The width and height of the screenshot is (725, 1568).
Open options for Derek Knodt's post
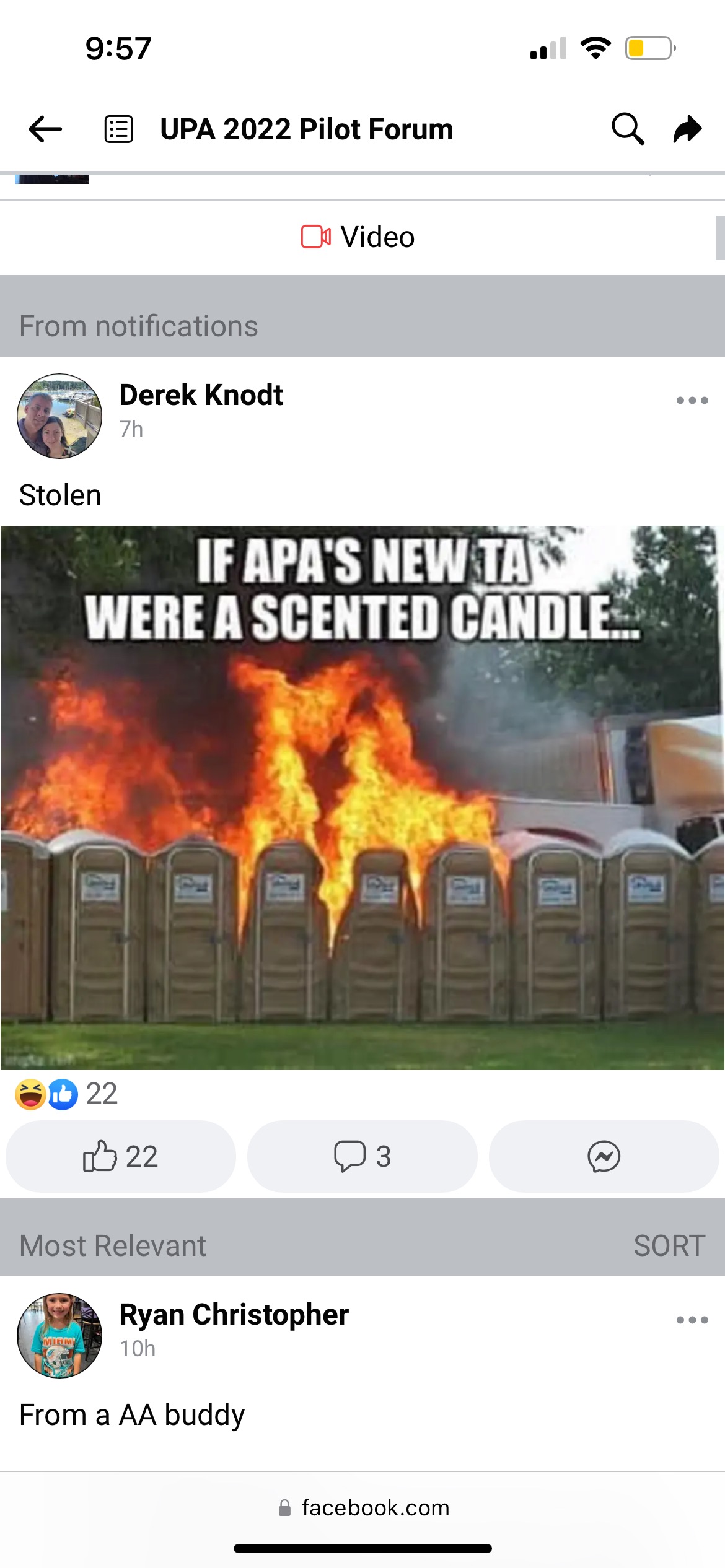(x=692, y=400)
